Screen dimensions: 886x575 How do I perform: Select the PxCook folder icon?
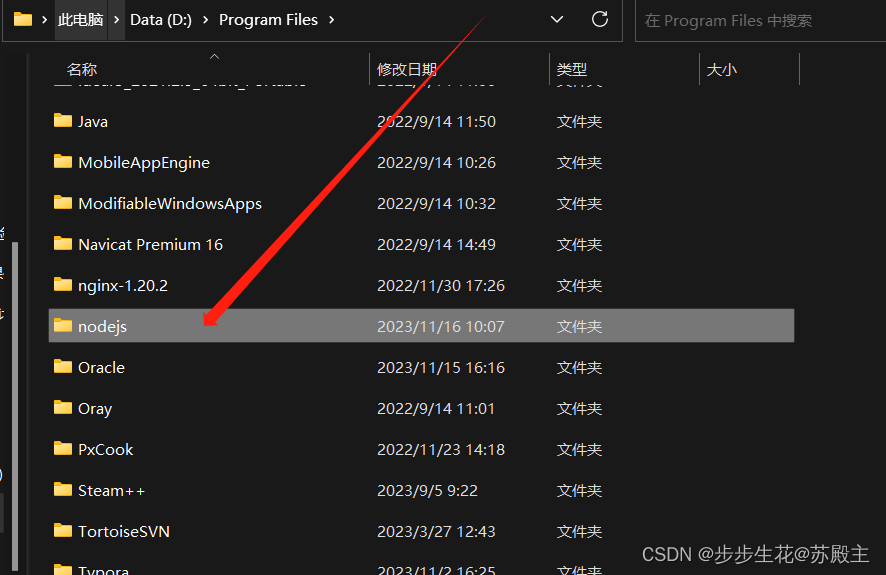[63, 448]
